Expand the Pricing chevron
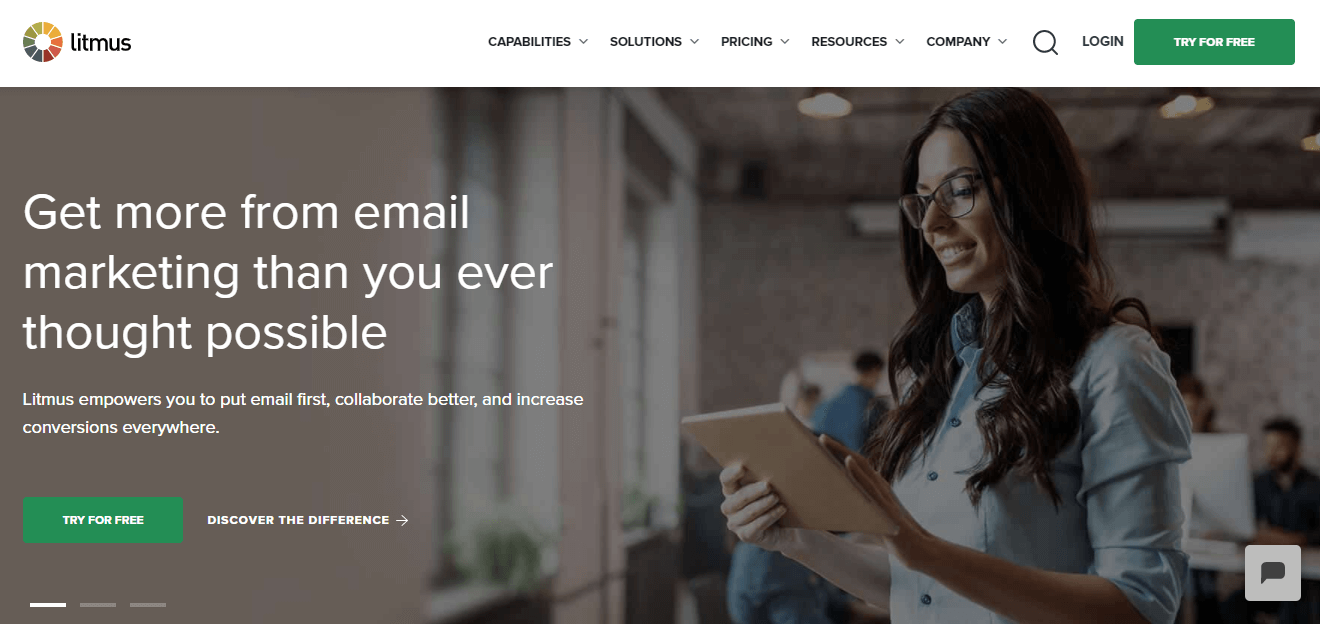The width and height of the screenshot is (1320, 624). click(785, 42)
